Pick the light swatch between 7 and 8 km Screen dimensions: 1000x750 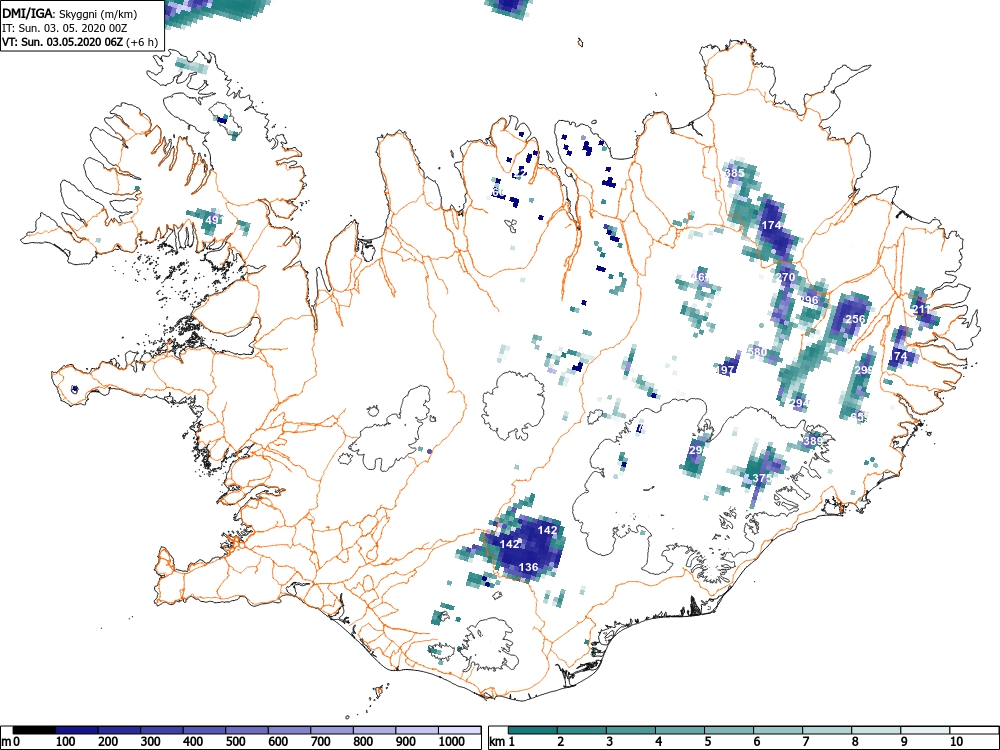click(x=827, y=730)
